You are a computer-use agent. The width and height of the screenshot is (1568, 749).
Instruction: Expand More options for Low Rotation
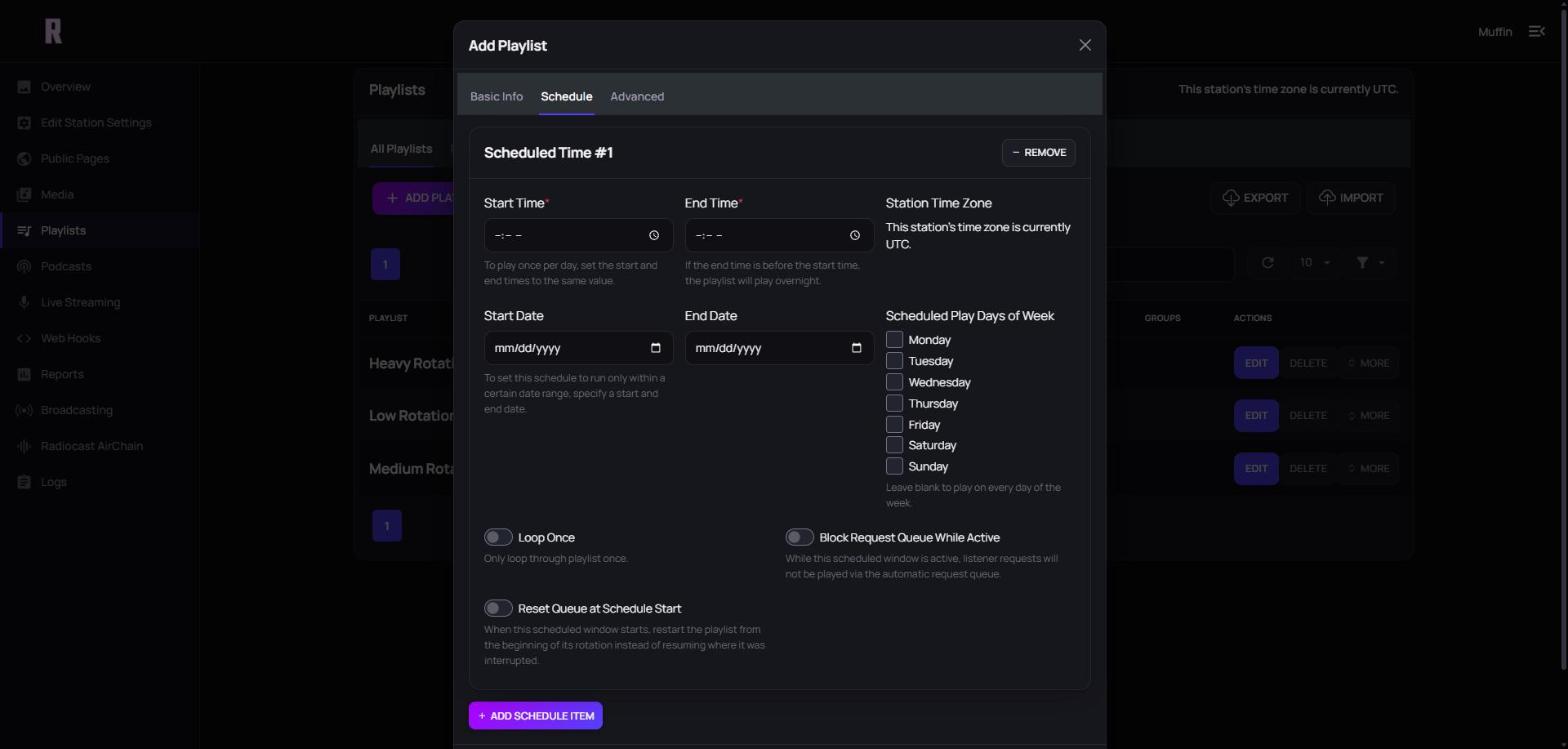pos(1367,416)
